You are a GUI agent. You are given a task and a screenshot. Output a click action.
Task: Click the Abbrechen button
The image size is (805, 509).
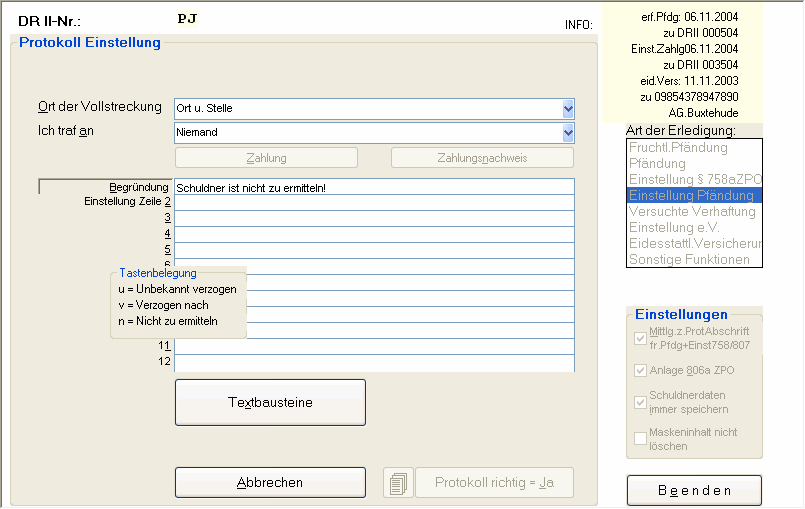click(270, 482)
